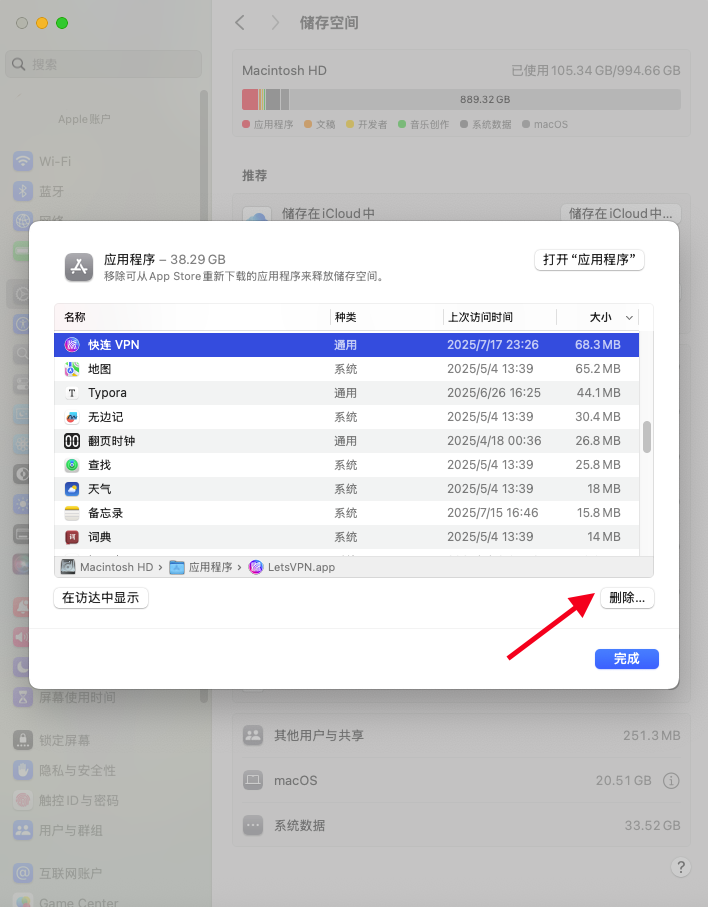This screenshot has width=708, height=907.
Task: Click the 天气 Weather app icon
Action: click(72, 489)
